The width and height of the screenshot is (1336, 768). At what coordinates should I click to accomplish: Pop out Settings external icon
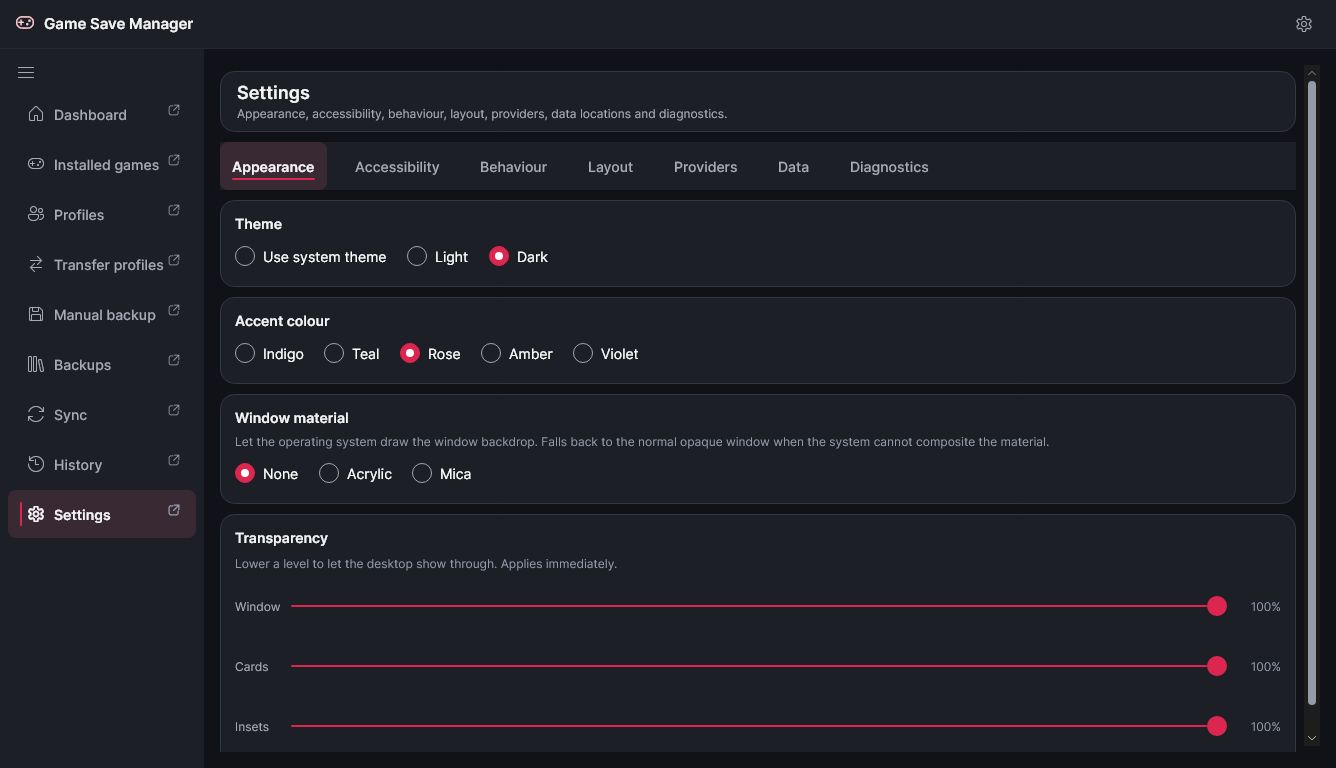point(174,510)
